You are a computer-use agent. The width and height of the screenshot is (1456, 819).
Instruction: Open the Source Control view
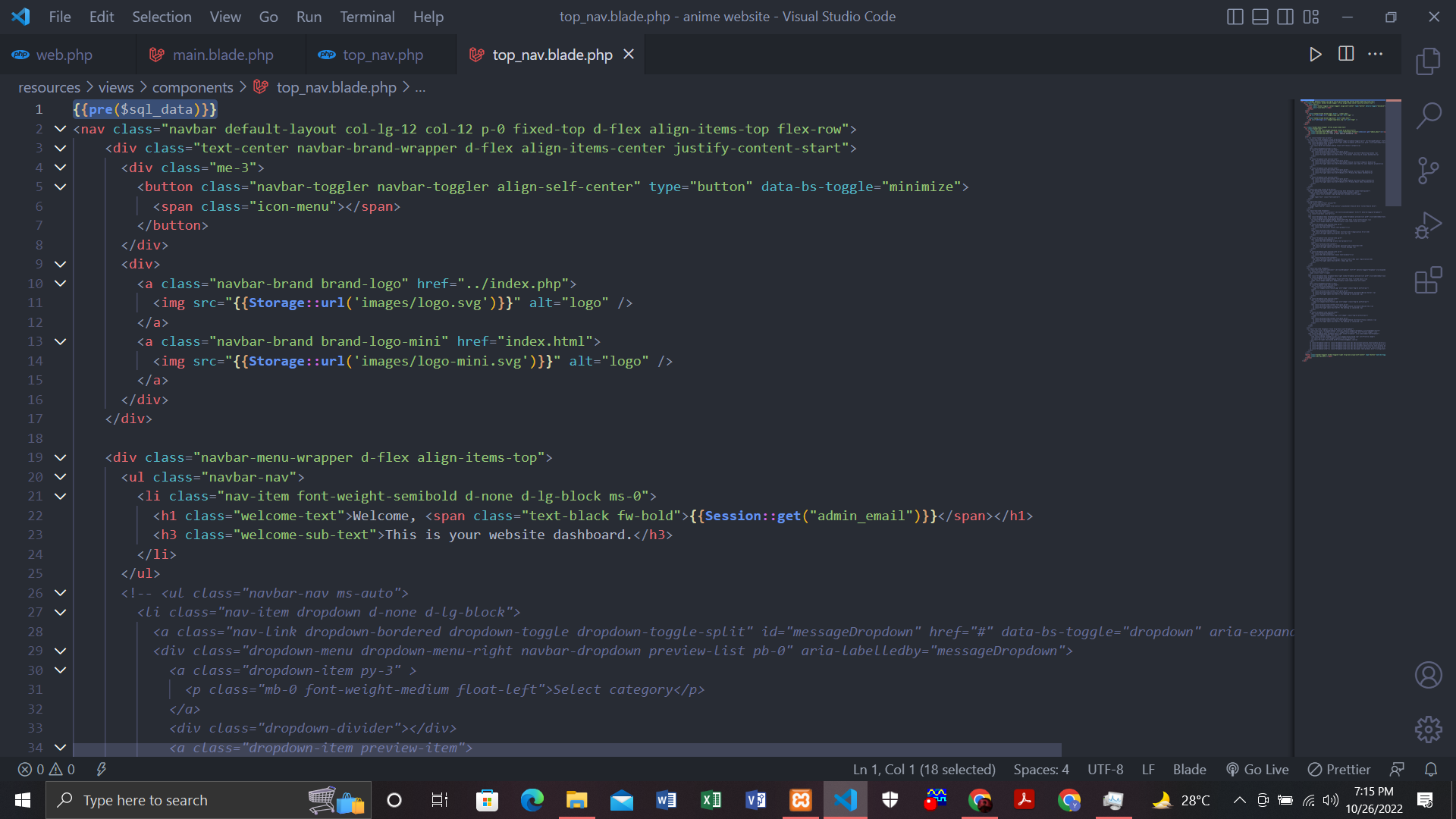(1428, 171)
